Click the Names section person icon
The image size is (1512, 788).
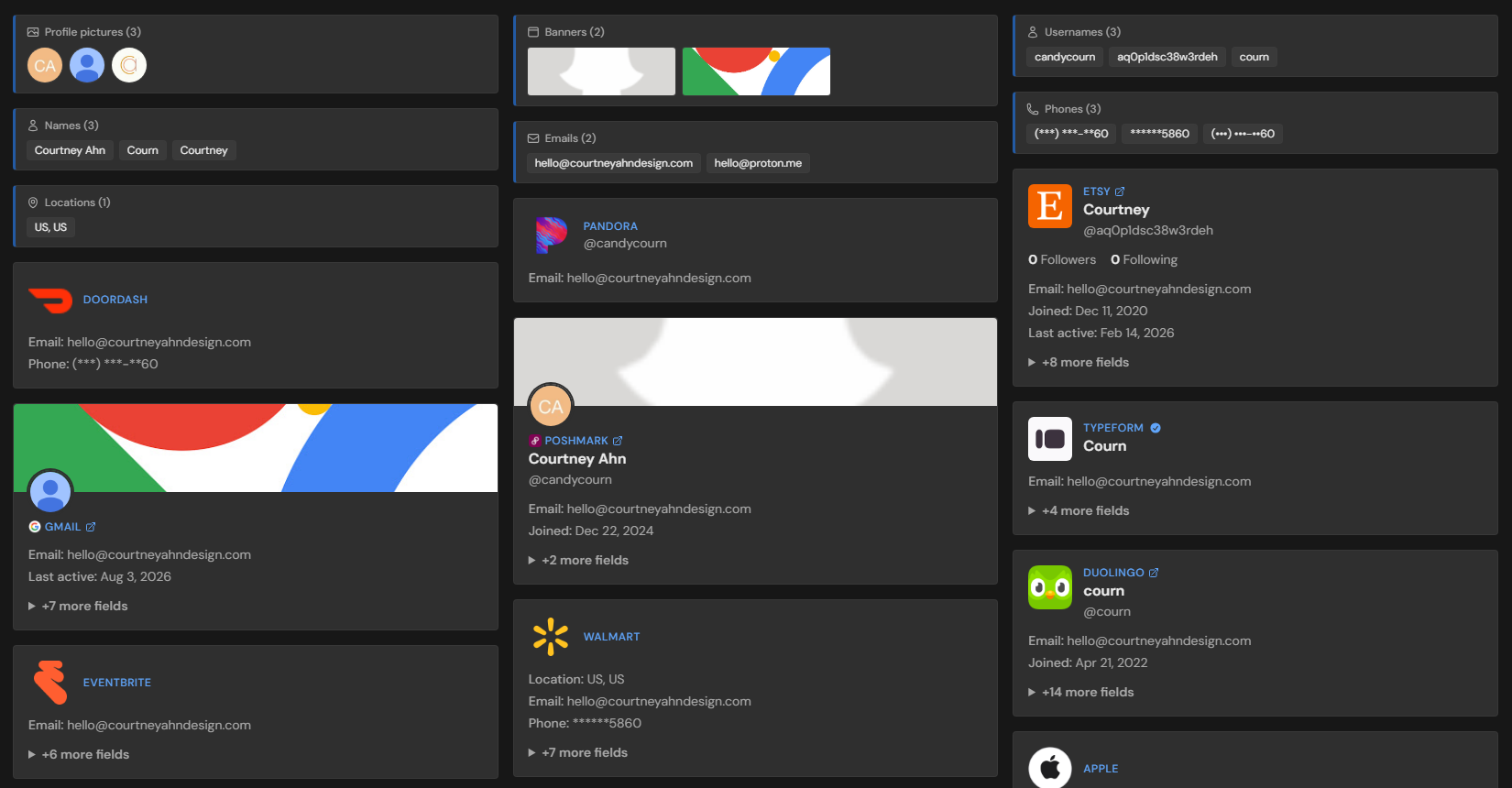click(x=33, y=126)
